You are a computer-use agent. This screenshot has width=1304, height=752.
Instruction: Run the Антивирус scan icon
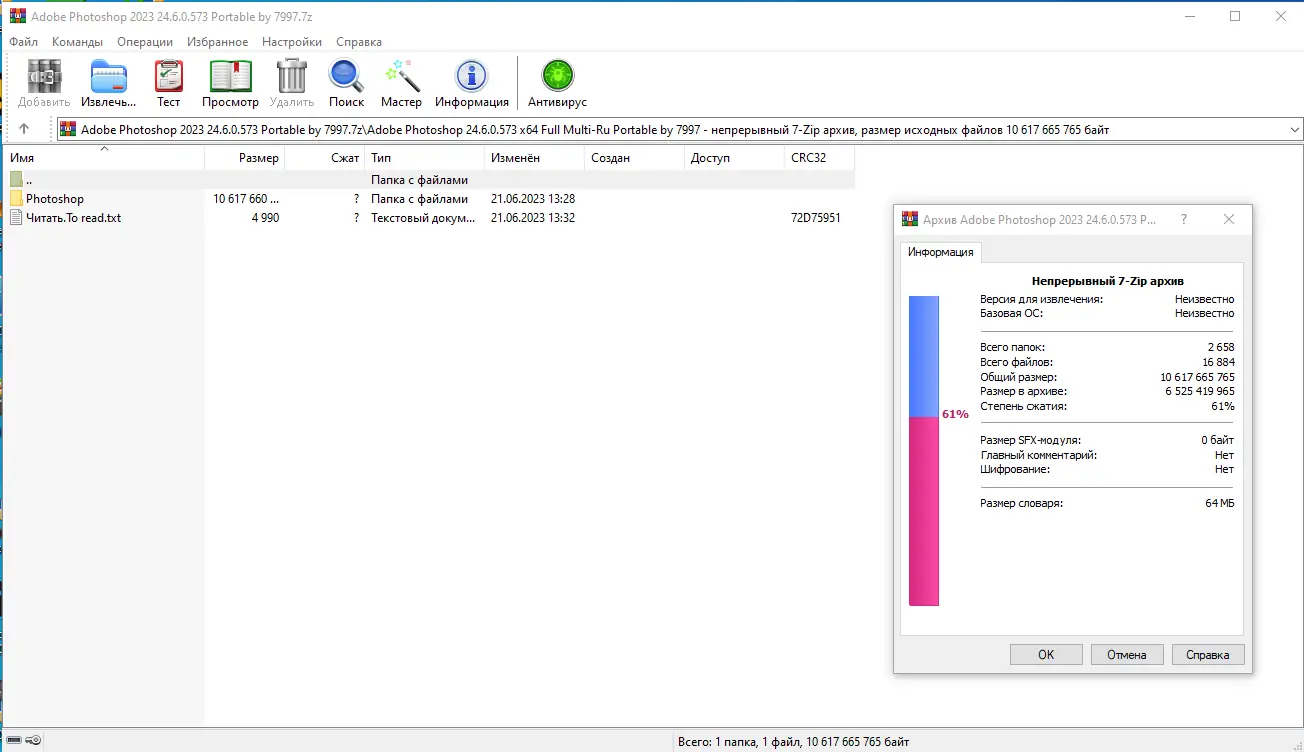pos(557,75)
